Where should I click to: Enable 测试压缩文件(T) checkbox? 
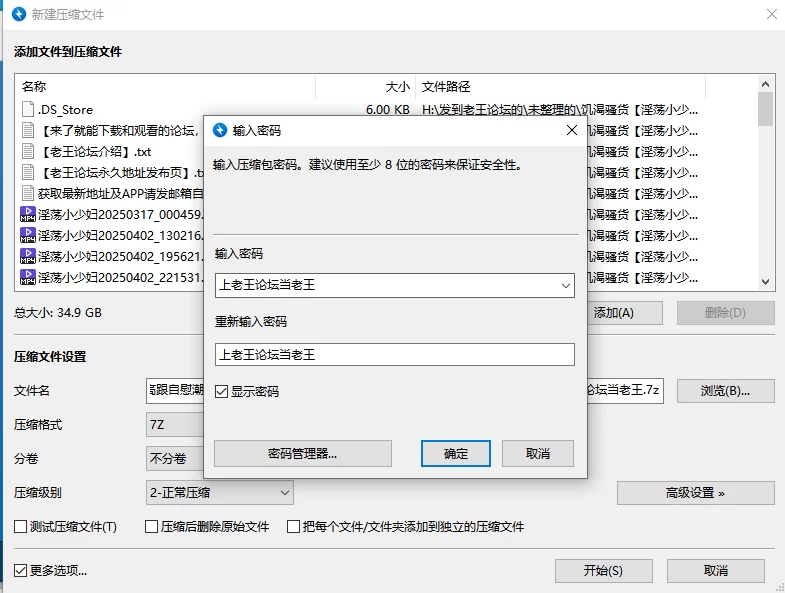(21, 526)
